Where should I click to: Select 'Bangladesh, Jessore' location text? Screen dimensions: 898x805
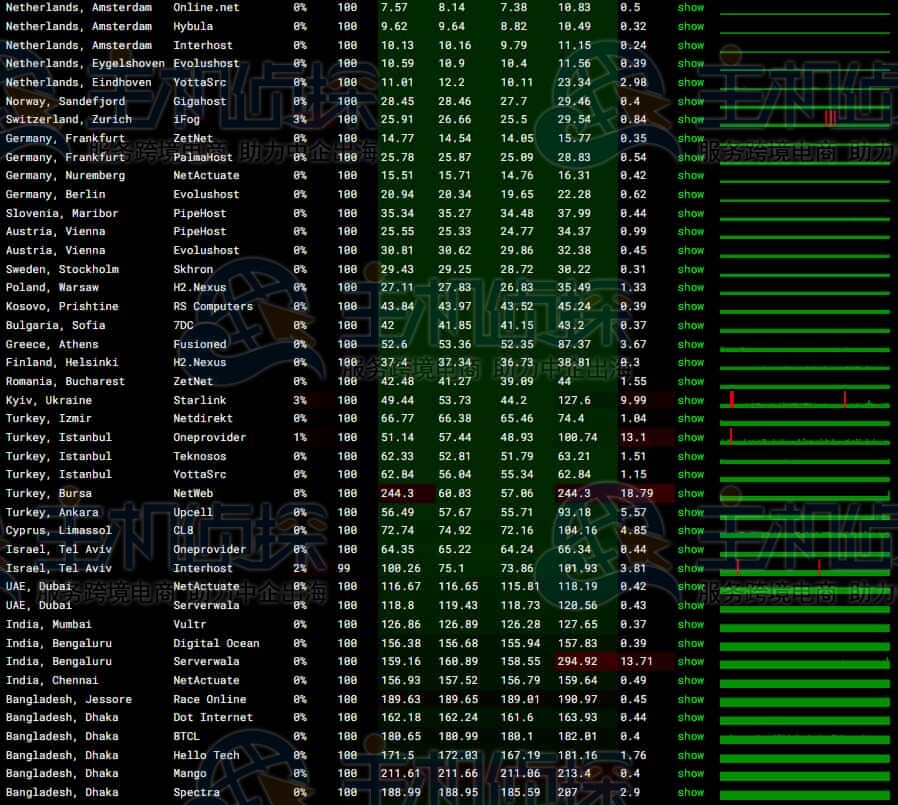(x=69, y=700)
